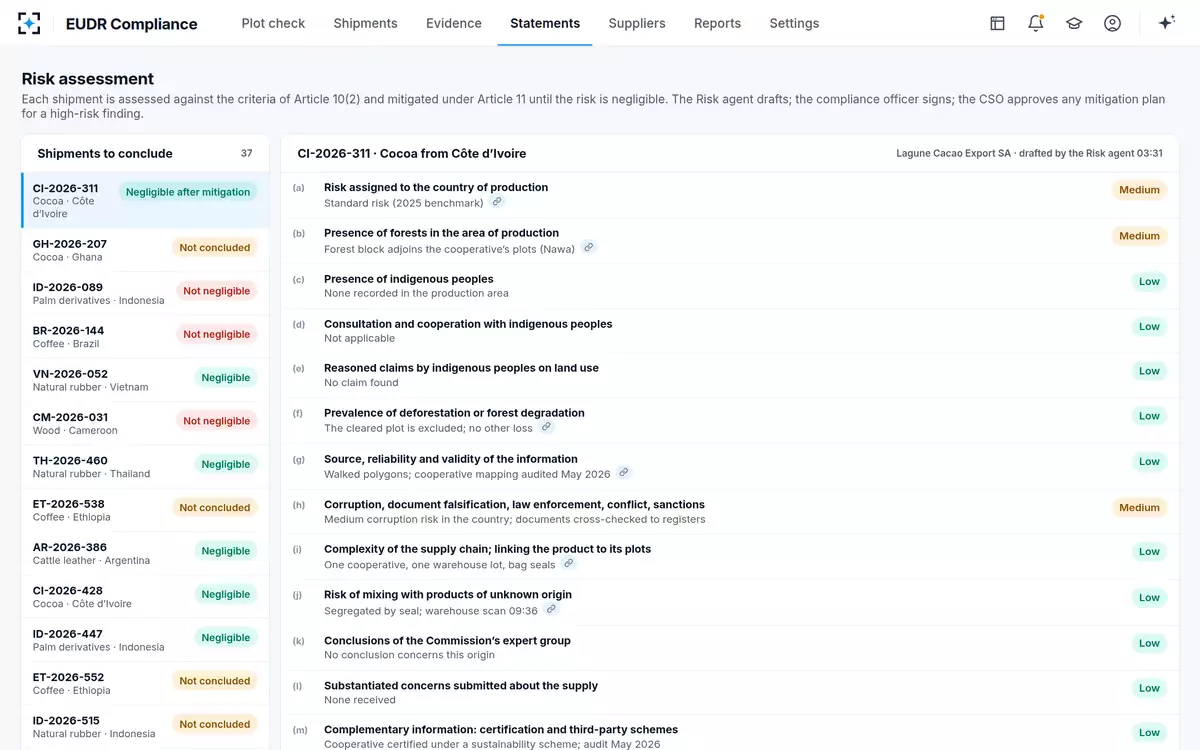This screenshot has width=1200, height=750.
Task: Launch the AI sparkle assistant icon
Action: [x=1166, y=23]
